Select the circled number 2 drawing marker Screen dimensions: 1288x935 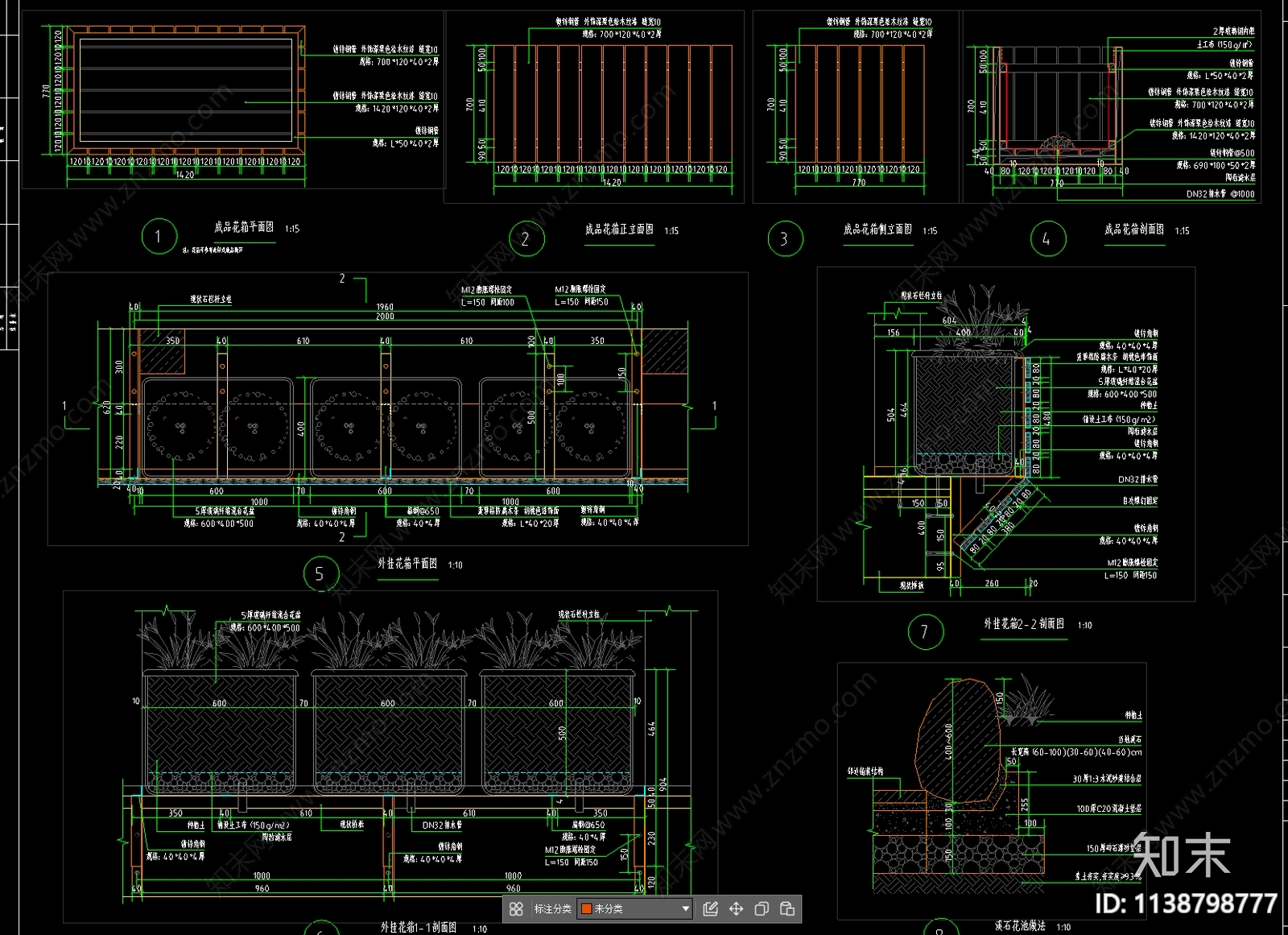click(526, 239)
